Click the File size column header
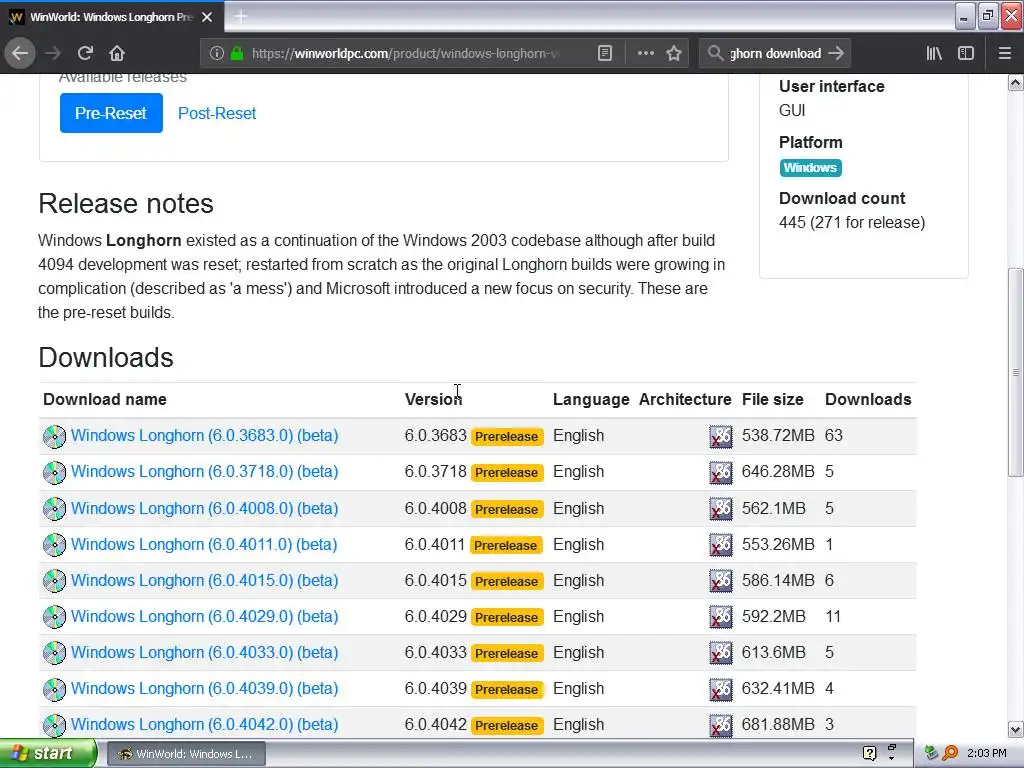The image size is (1024, 768). [773, 399]
